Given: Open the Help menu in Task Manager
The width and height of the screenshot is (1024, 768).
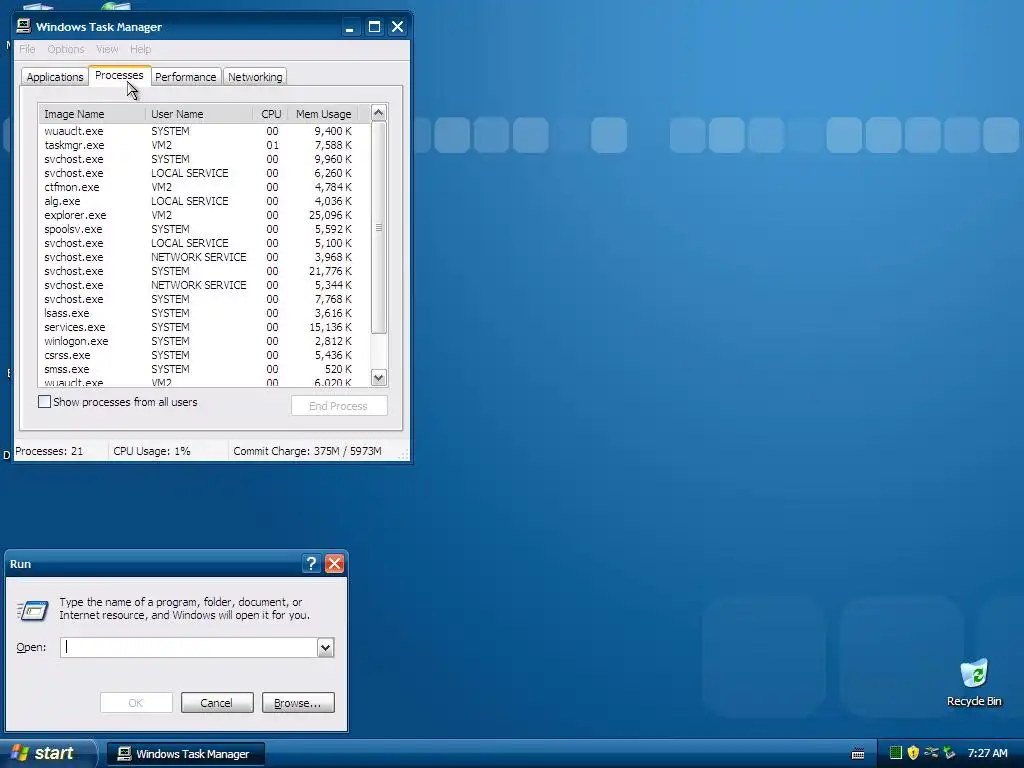Looking at the screenshot, I should click(x=140, y=49).
